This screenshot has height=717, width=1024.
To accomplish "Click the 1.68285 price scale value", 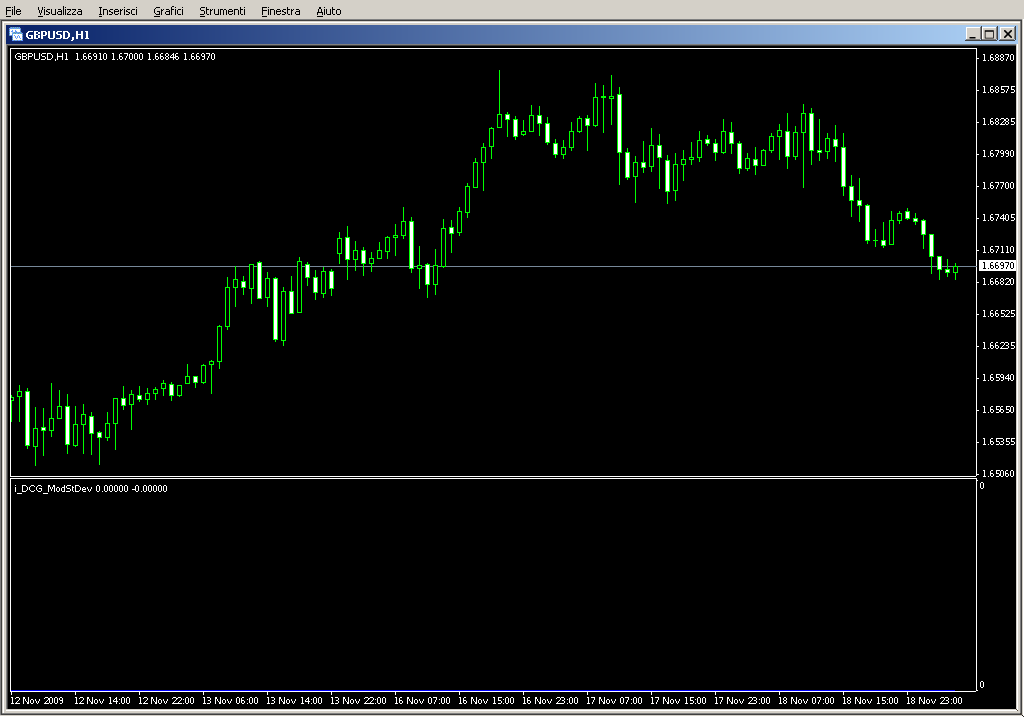I will (999, 121).
